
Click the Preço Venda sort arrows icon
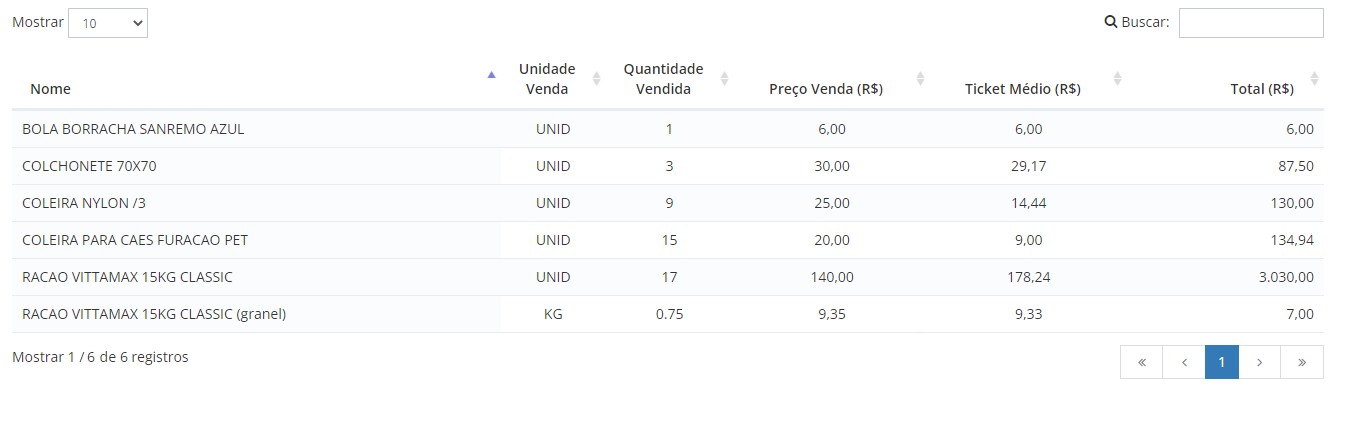click(x=920, y=78)
